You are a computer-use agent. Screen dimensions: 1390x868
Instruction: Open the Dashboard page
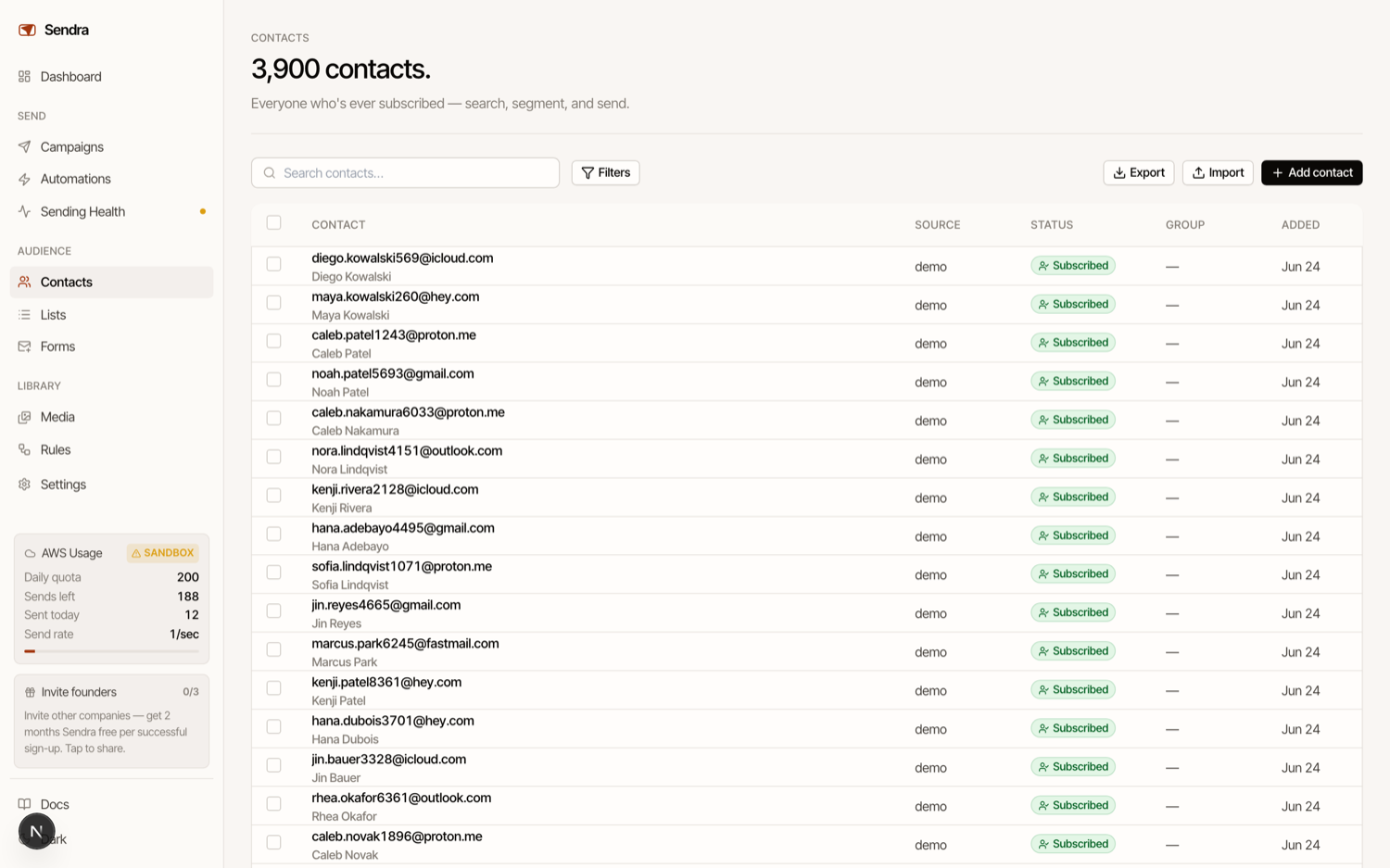[111, 76]
